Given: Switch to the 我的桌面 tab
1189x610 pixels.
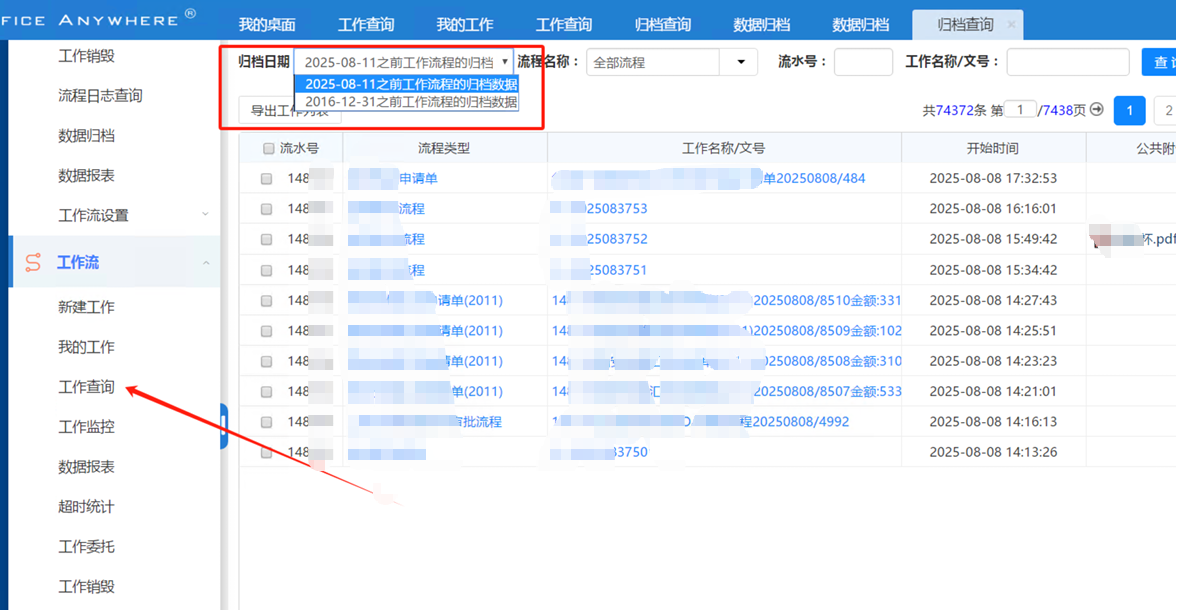Looking at the screenshot, I should [x=267, y=24].
